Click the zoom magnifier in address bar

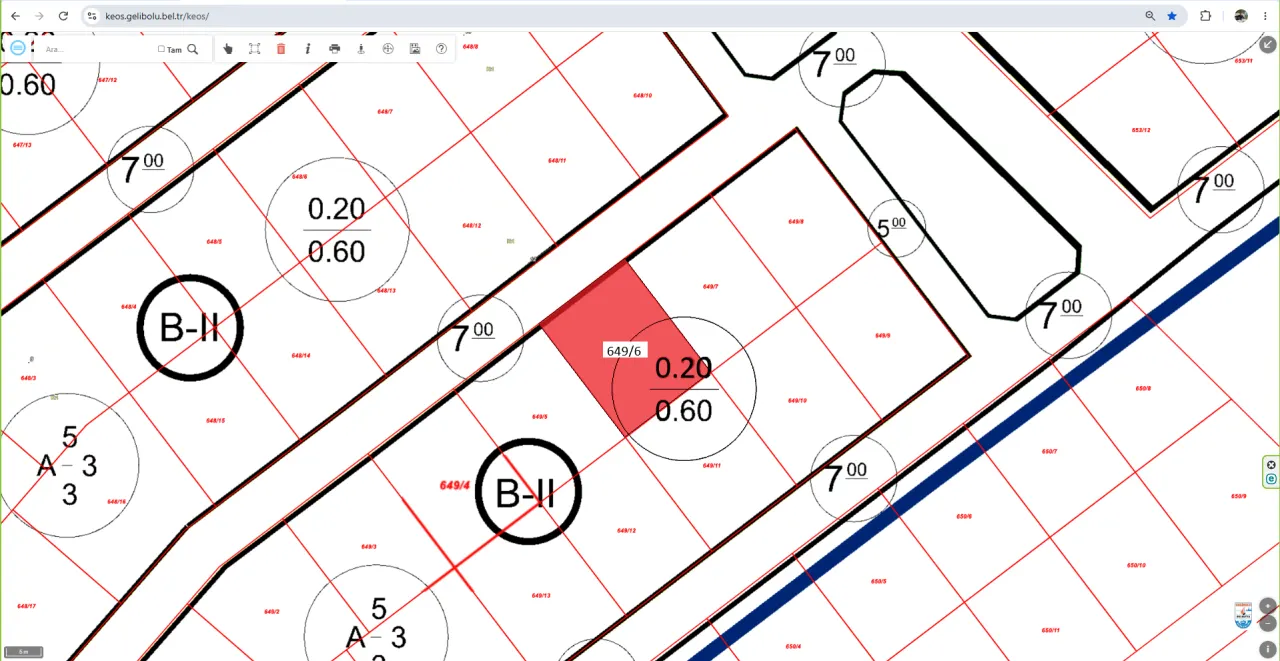click(x=1150, y=16)
